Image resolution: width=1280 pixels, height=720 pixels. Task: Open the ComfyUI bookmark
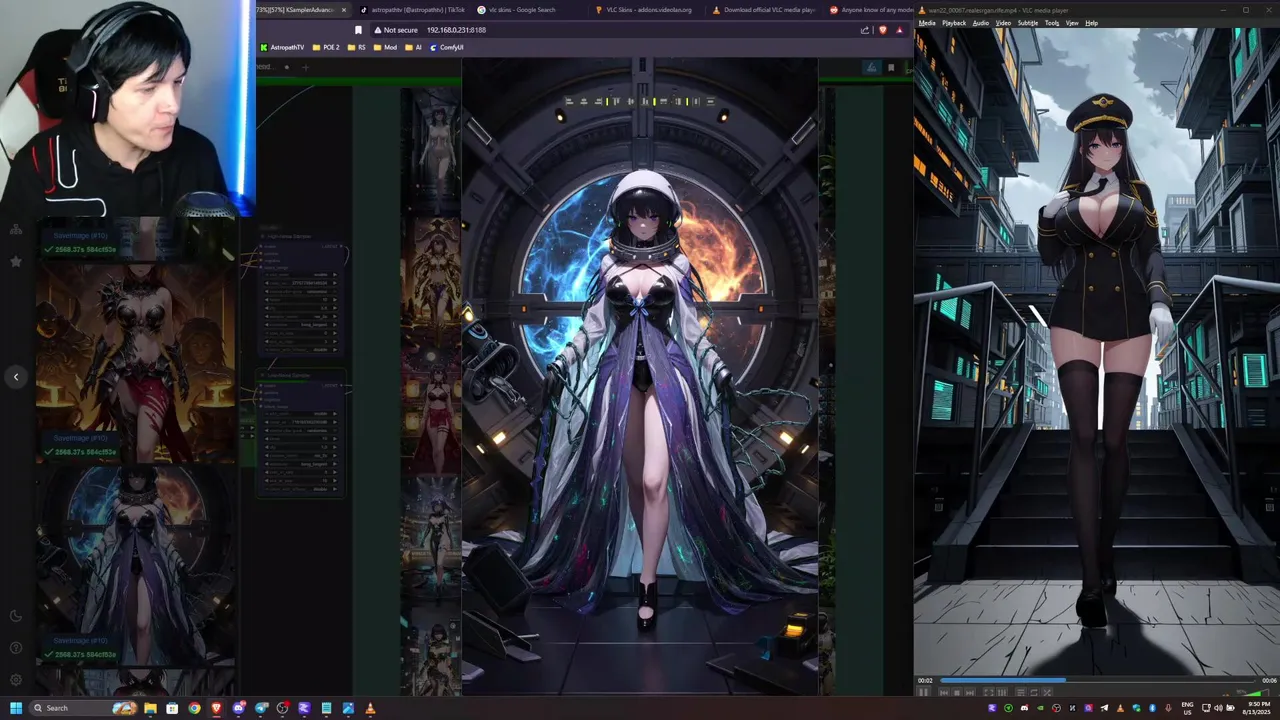[x=447, y=47]
